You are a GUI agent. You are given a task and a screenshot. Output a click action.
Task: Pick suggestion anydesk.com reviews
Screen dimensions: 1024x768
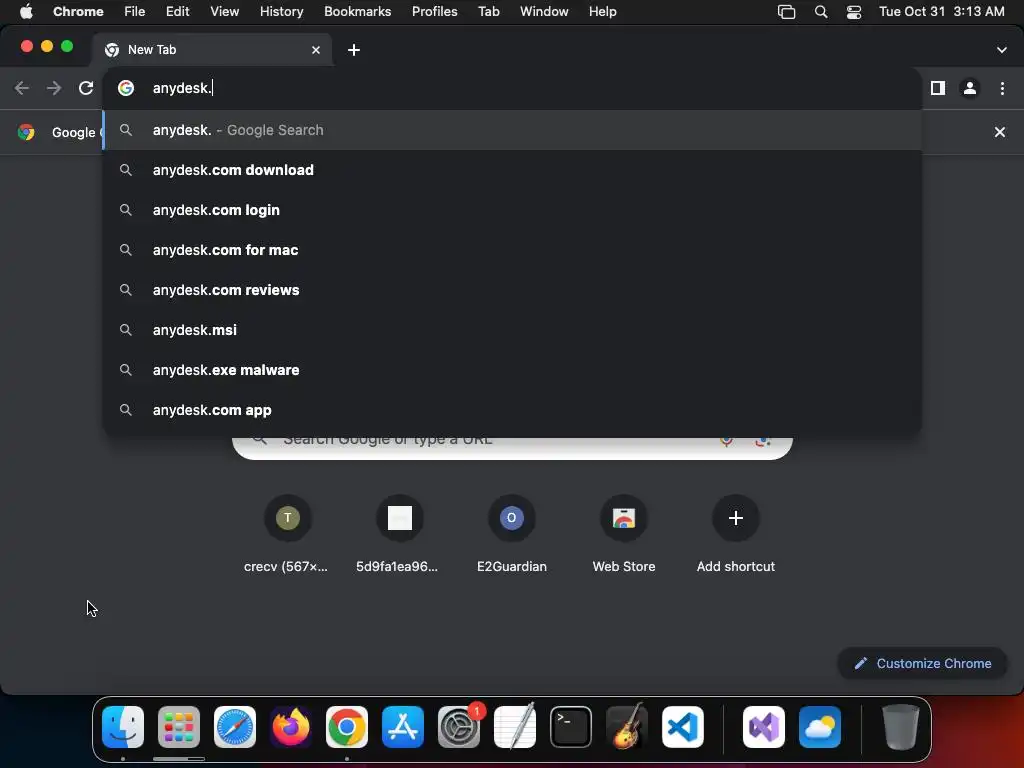coord(512,289)
